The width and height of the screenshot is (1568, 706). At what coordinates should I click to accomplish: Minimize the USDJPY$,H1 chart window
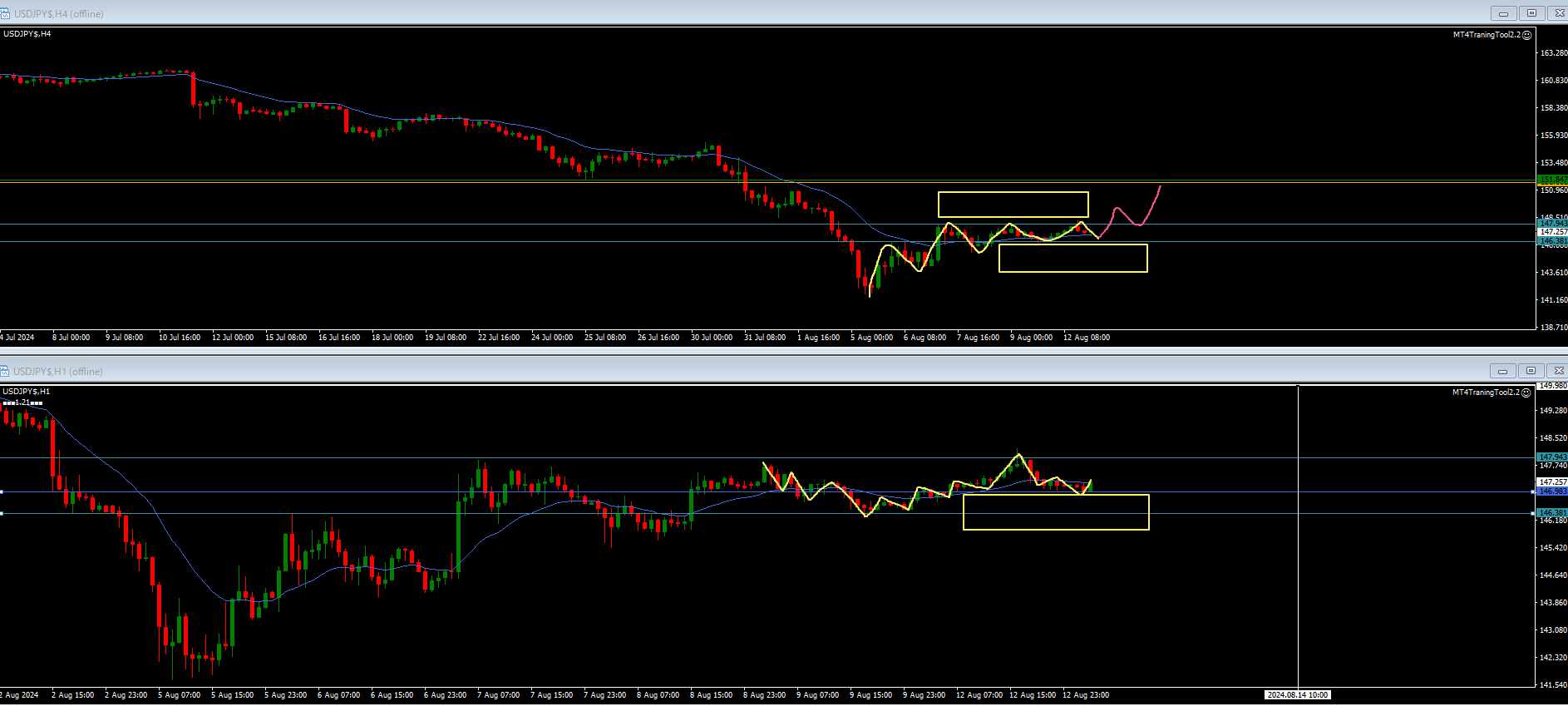[1502, 371]
